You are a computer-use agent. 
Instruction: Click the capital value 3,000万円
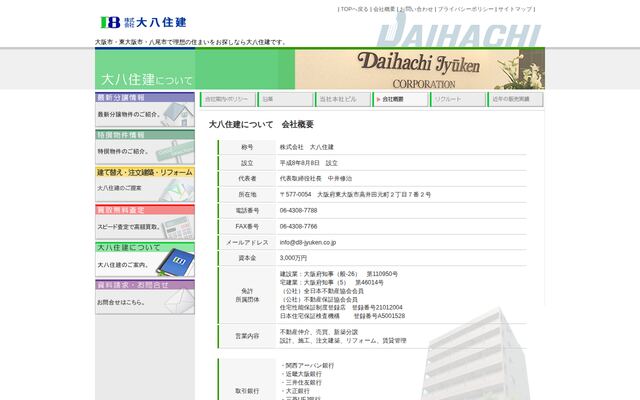pos(293,258)
